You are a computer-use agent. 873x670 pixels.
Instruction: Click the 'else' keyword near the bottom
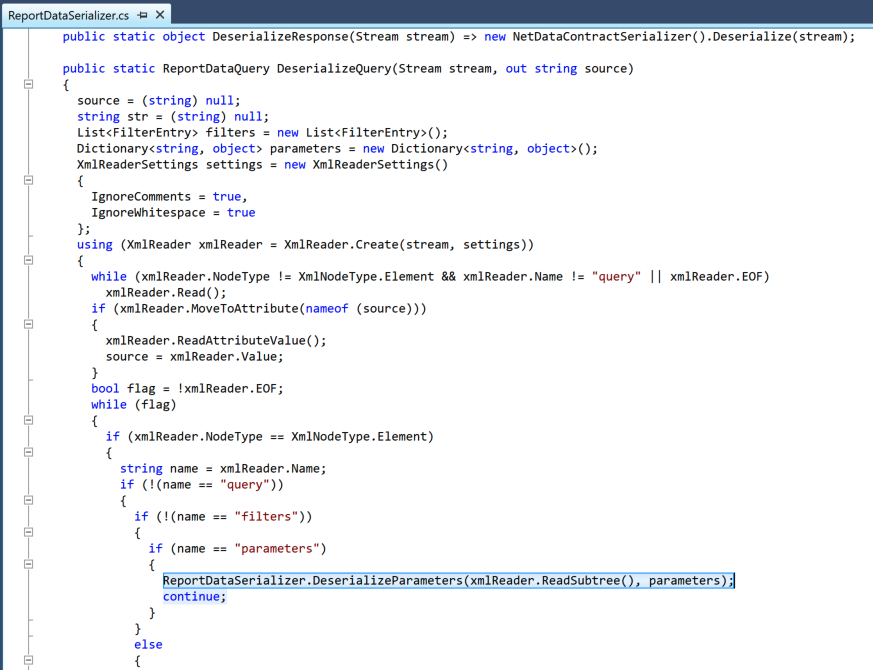pos(148,644)
